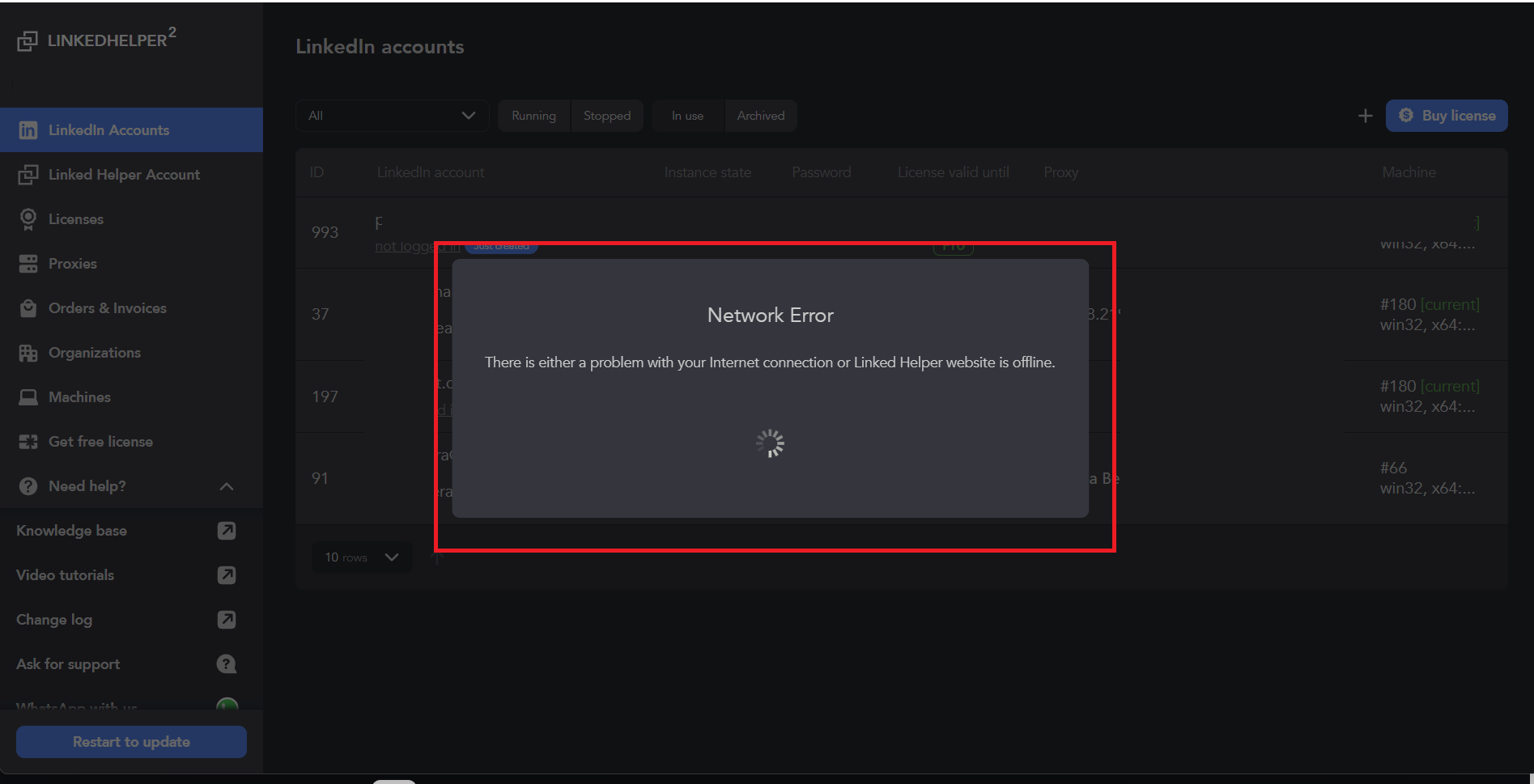Toggle the Running accounts filter
Image resolution: width=1534 pixels, height=784 pixels.
pos(533,116)
